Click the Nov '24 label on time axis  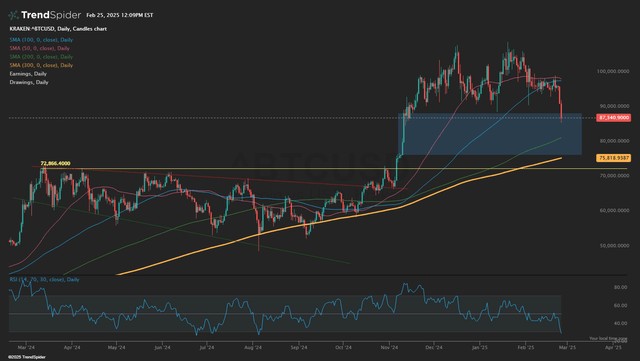389,348
